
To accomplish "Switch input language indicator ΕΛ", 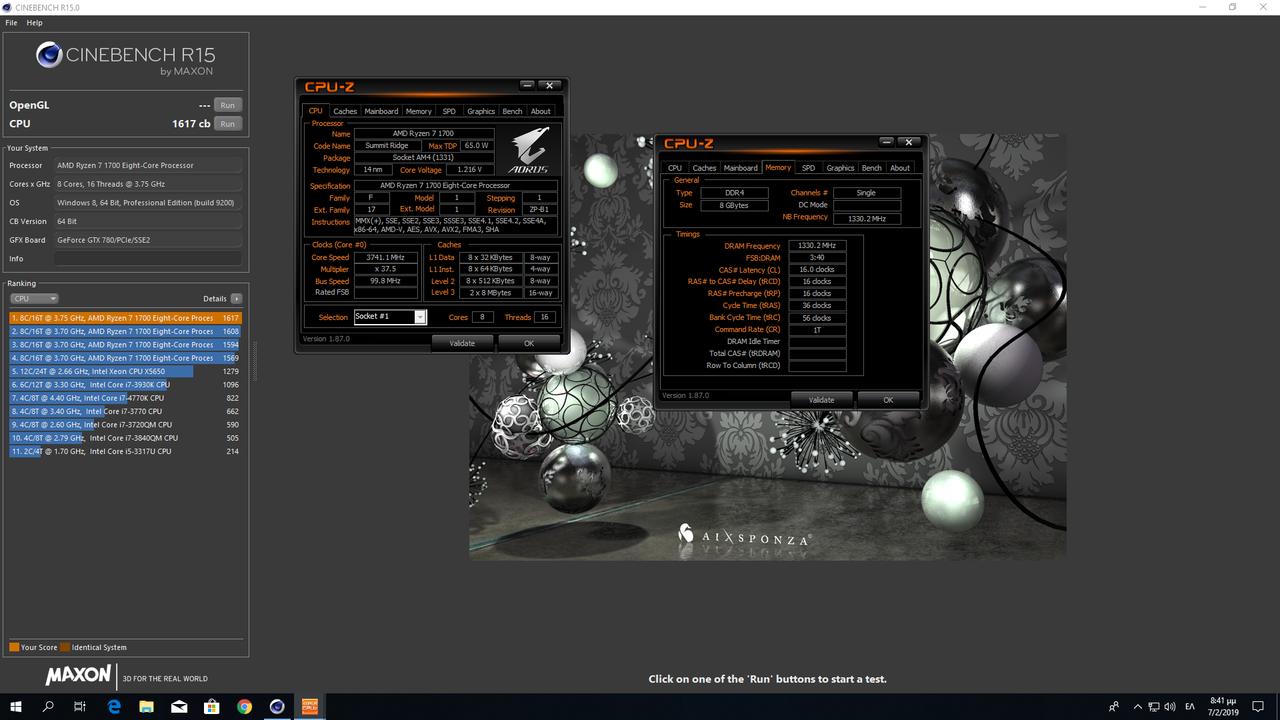I will click(1190, 706).
